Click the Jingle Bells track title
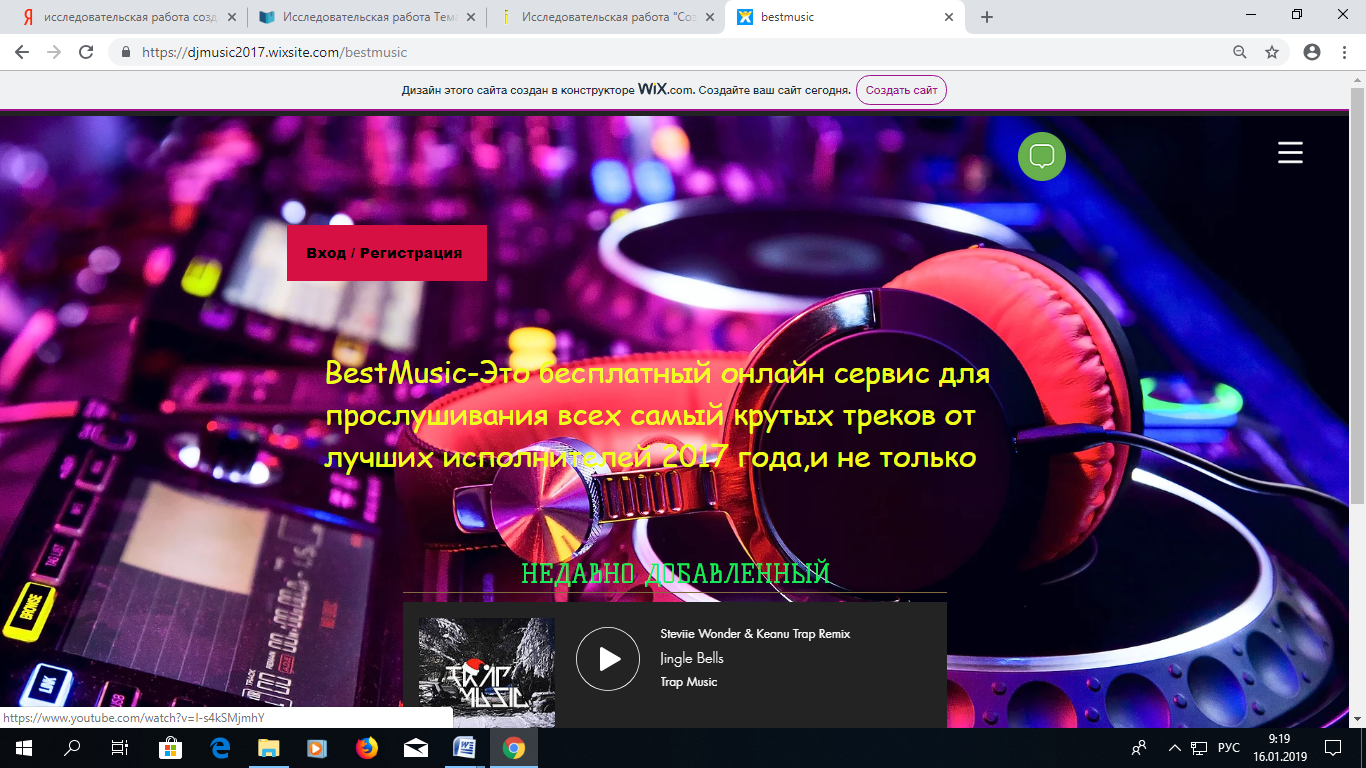Viewport: 1366px width, 768px height. point(692,658)
